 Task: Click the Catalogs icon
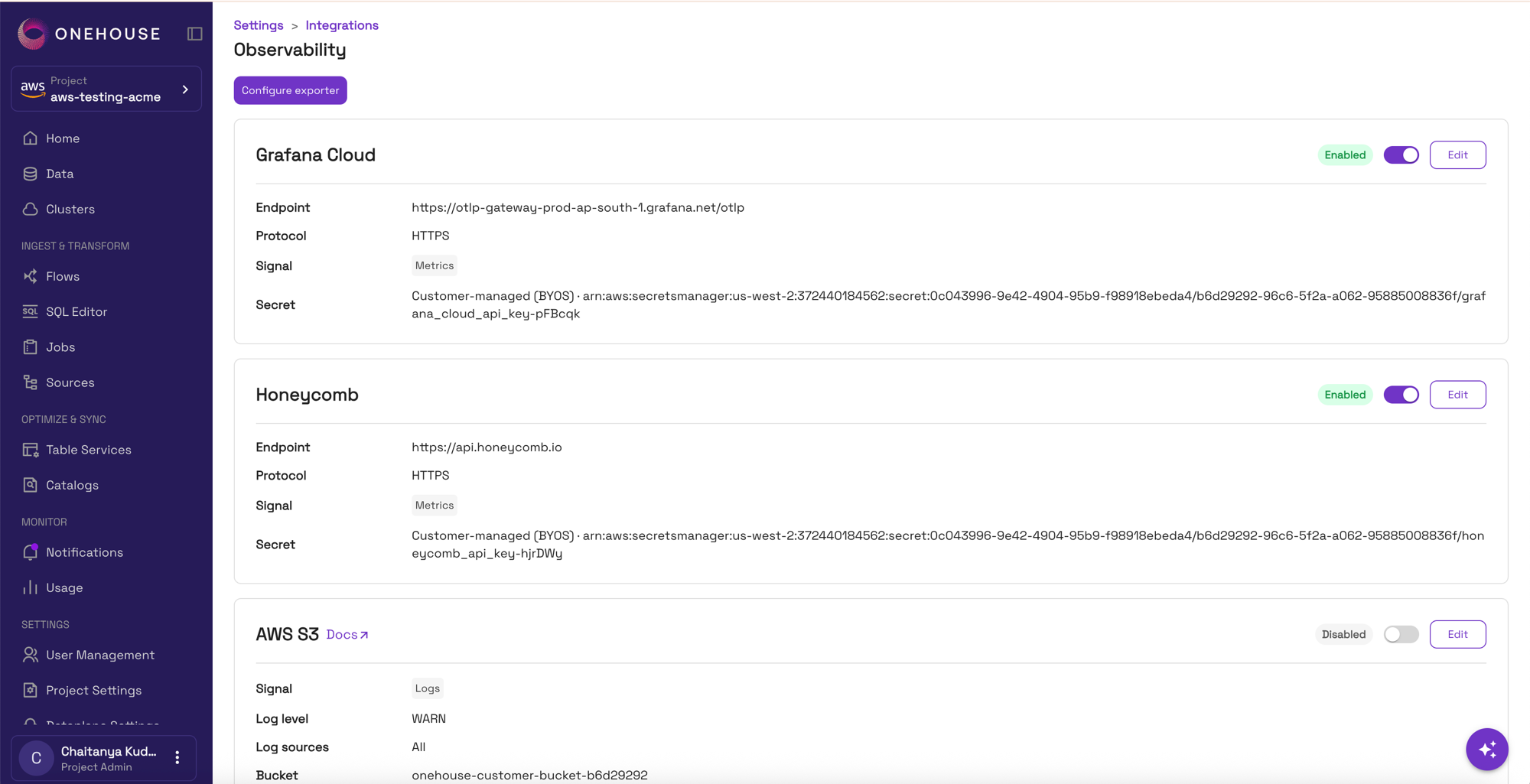tap(31, 485)
